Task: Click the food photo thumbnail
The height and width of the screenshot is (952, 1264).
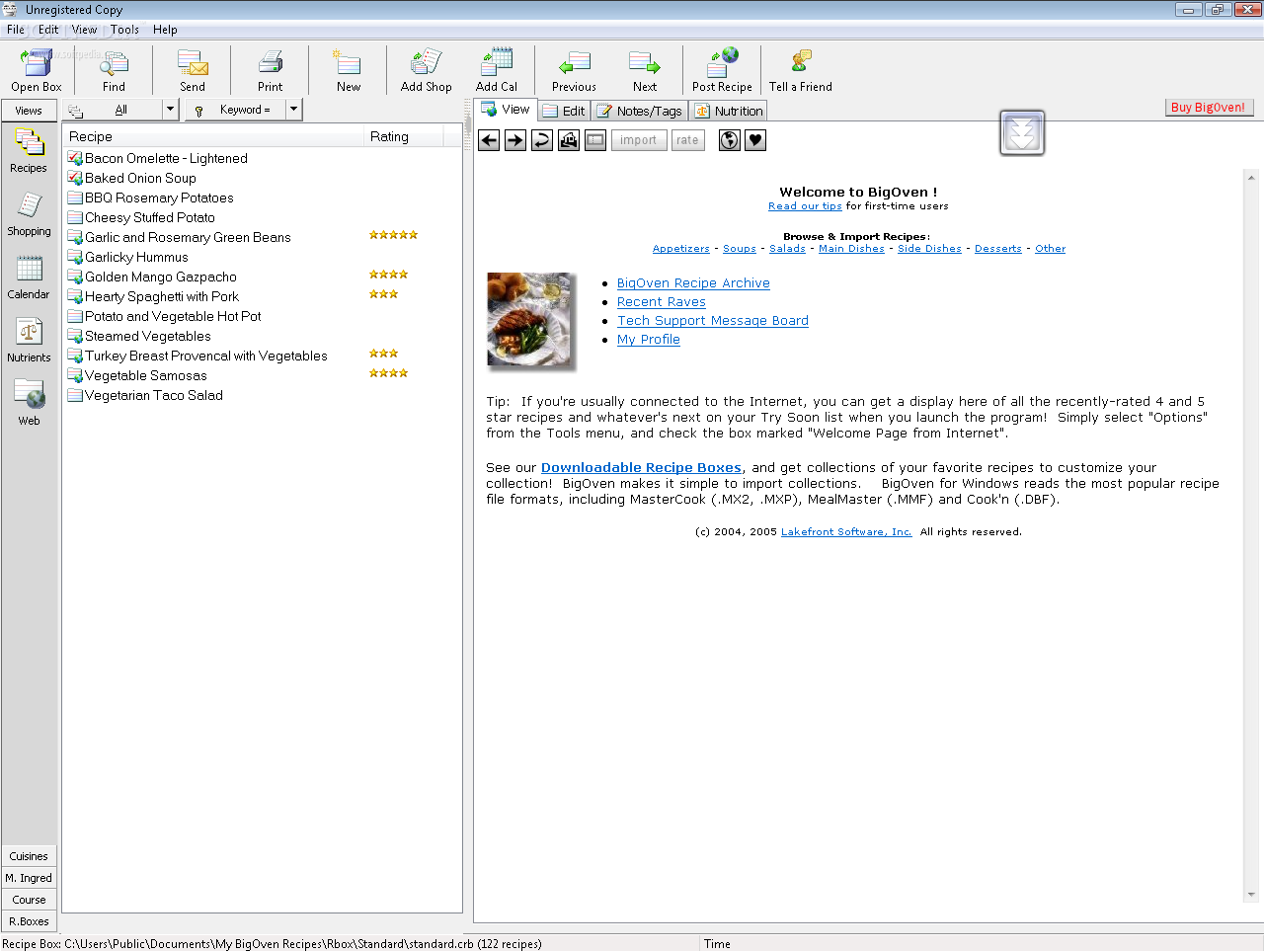Action: point(530,321)
